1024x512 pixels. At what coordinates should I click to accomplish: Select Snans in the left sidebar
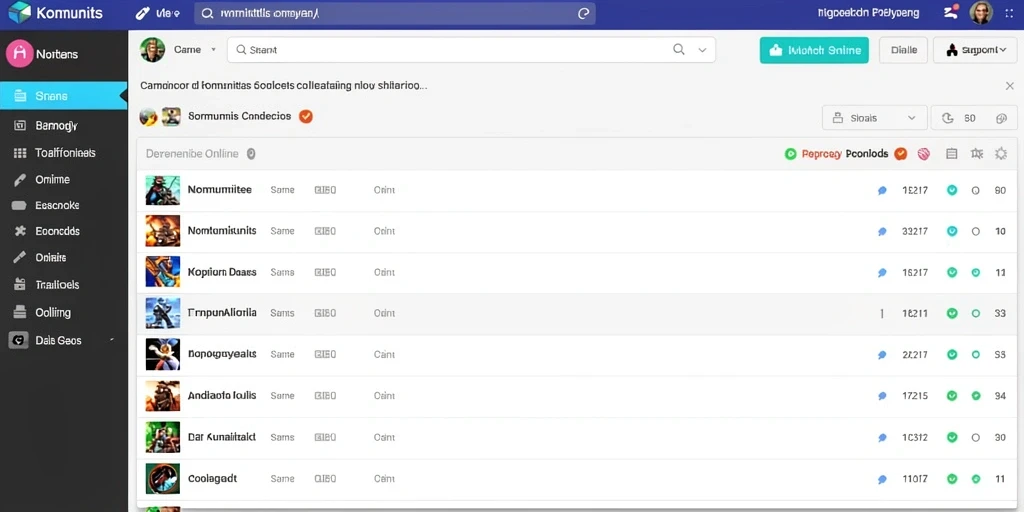(63, 96)
